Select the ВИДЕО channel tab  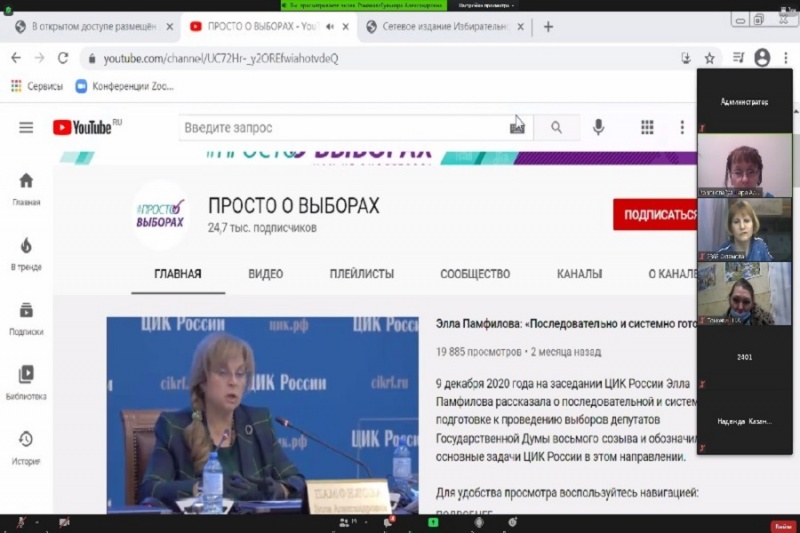[x=265, y=274]
